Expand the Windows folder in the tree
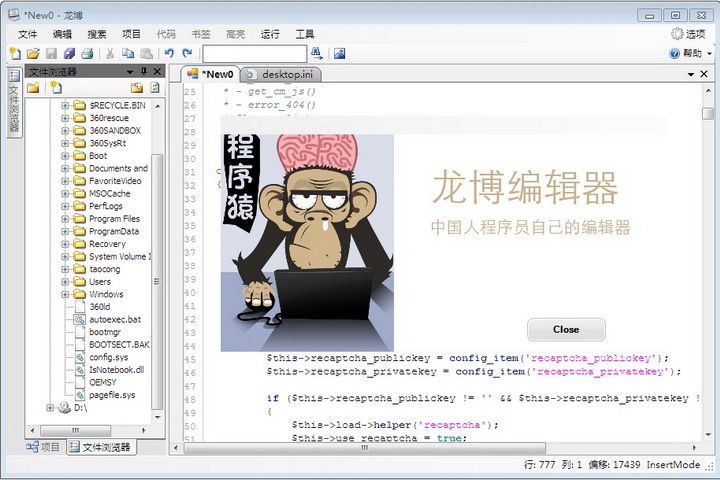720x480 pixels. 66,295
